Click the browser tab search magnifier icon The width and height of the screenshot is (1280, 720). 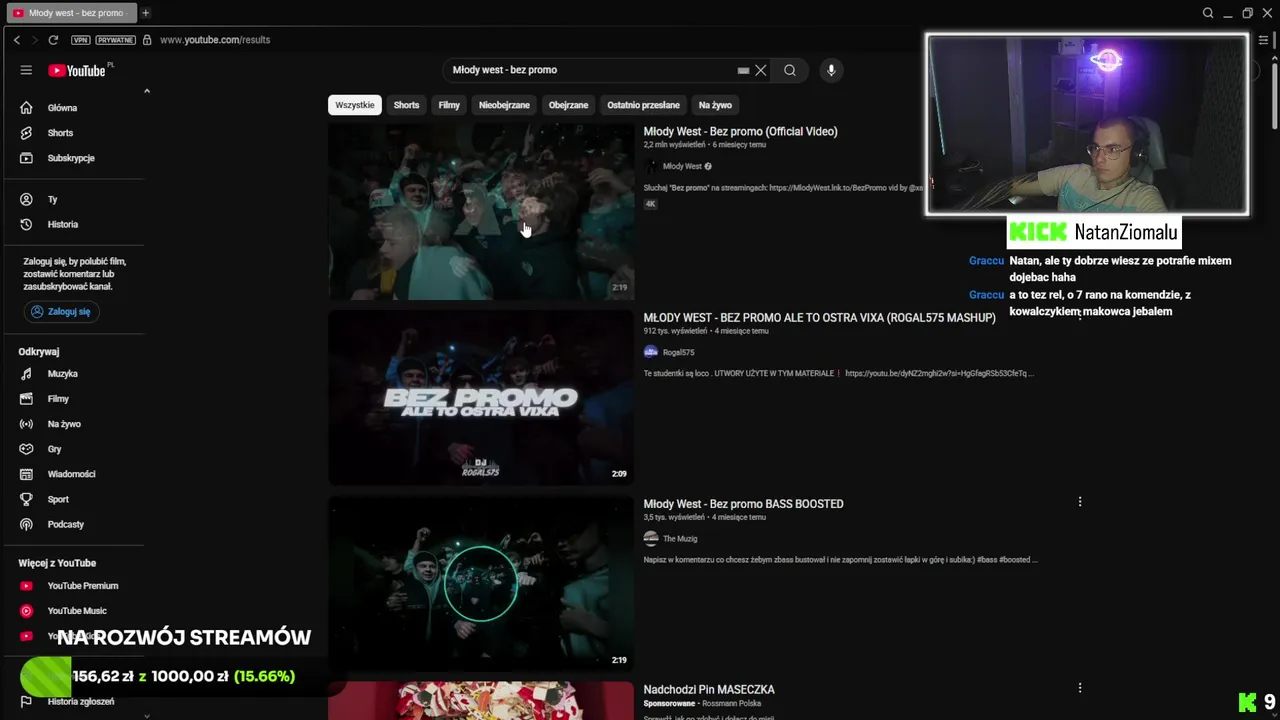pyautogui.click(x=1208, y=13)
